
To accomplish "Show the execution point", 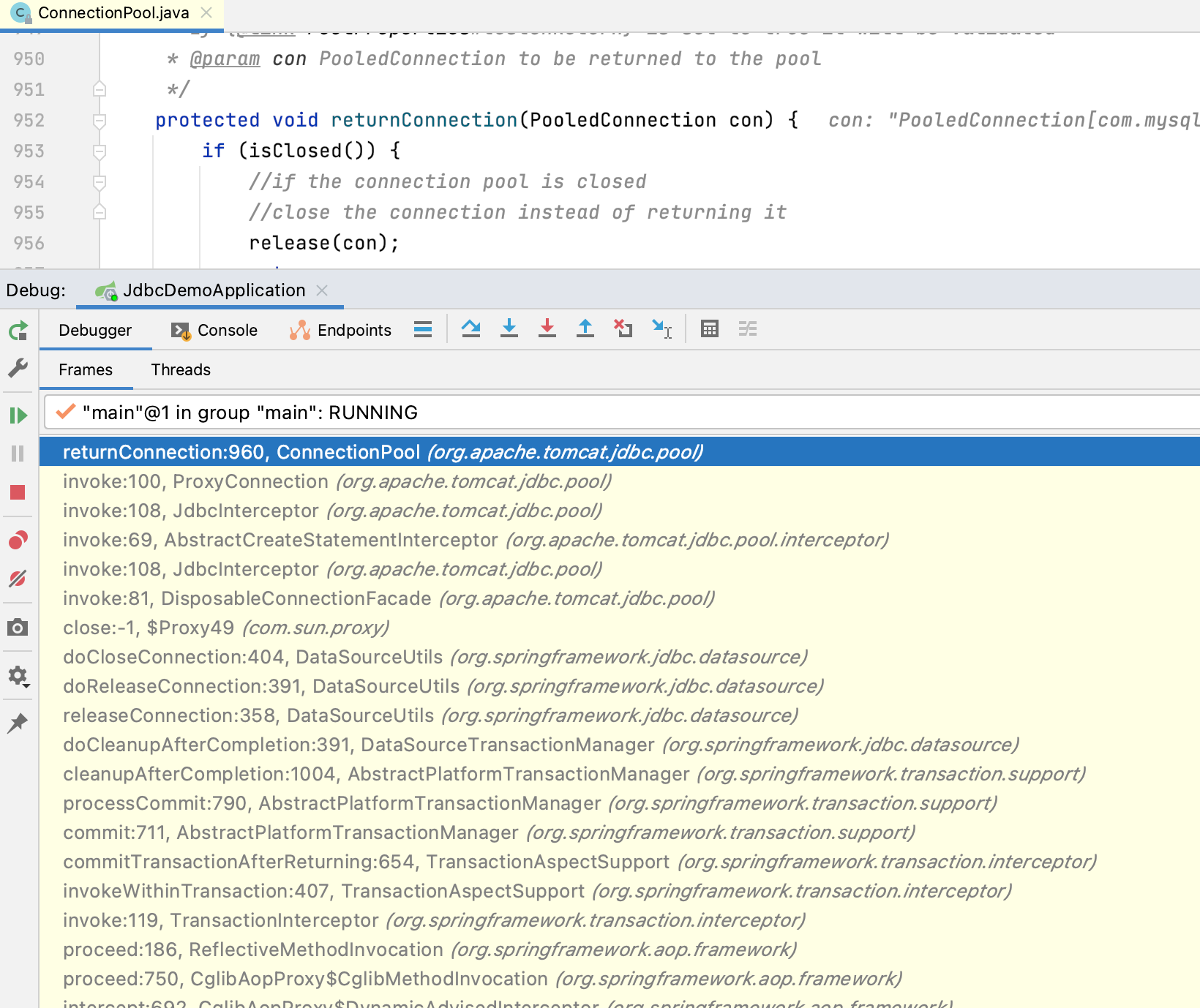I will click(x=423, y=329).
